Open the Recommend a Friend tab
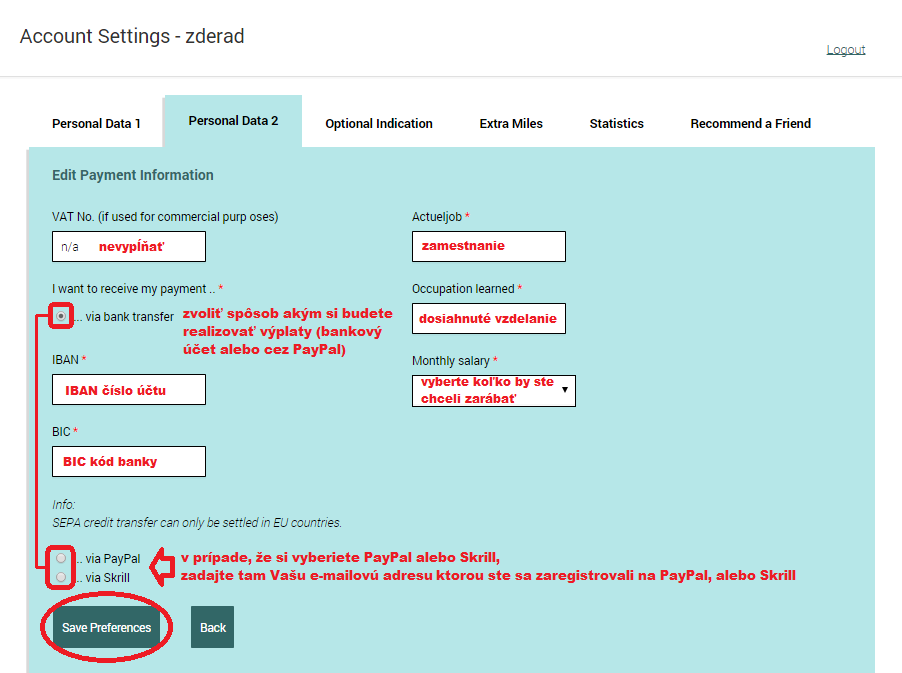The width and height of the screenshot is (902, 673). tap(750, 124)
